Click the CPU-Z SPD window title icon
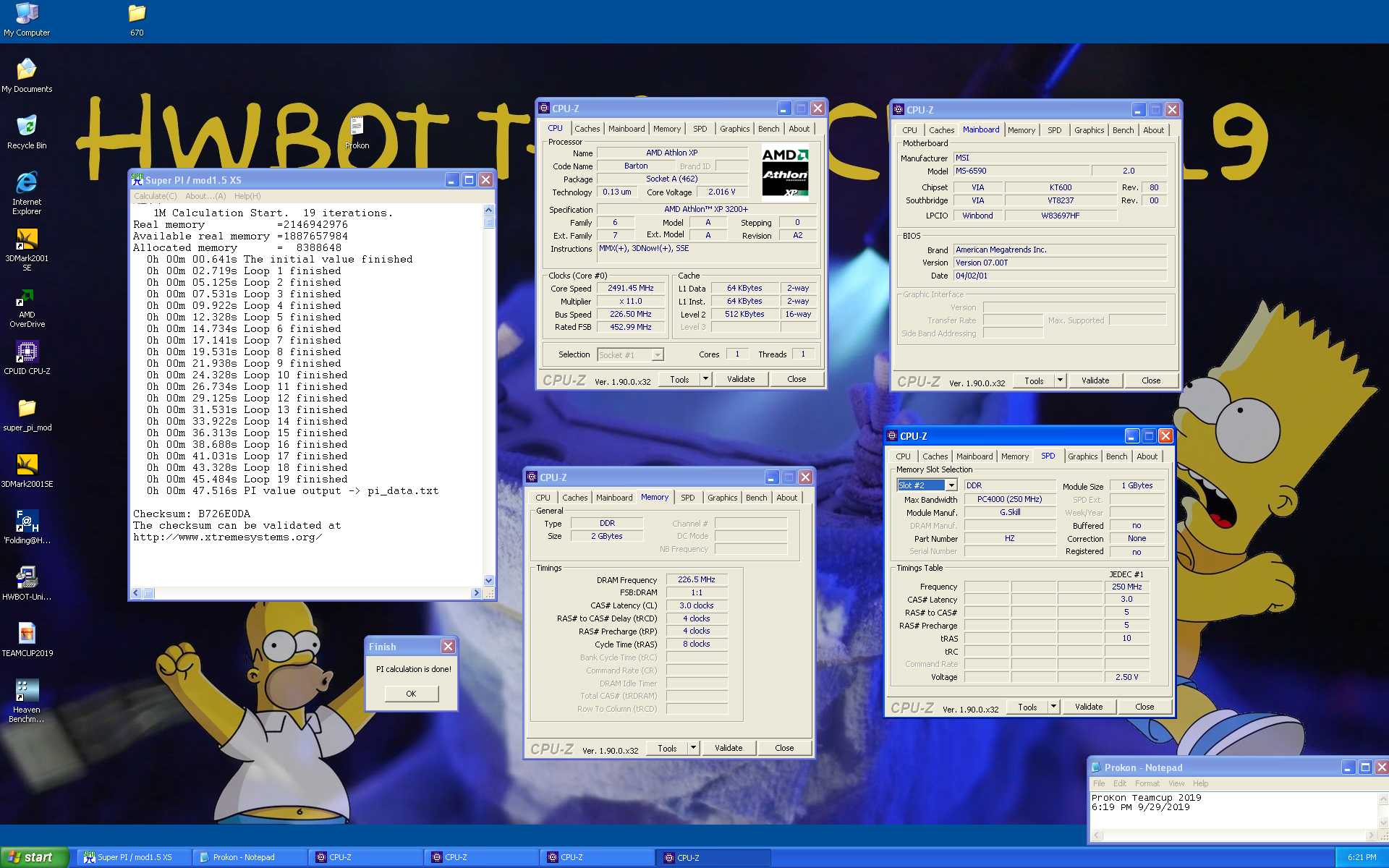The image size is (1389, 868). click(x=892, y=435)
